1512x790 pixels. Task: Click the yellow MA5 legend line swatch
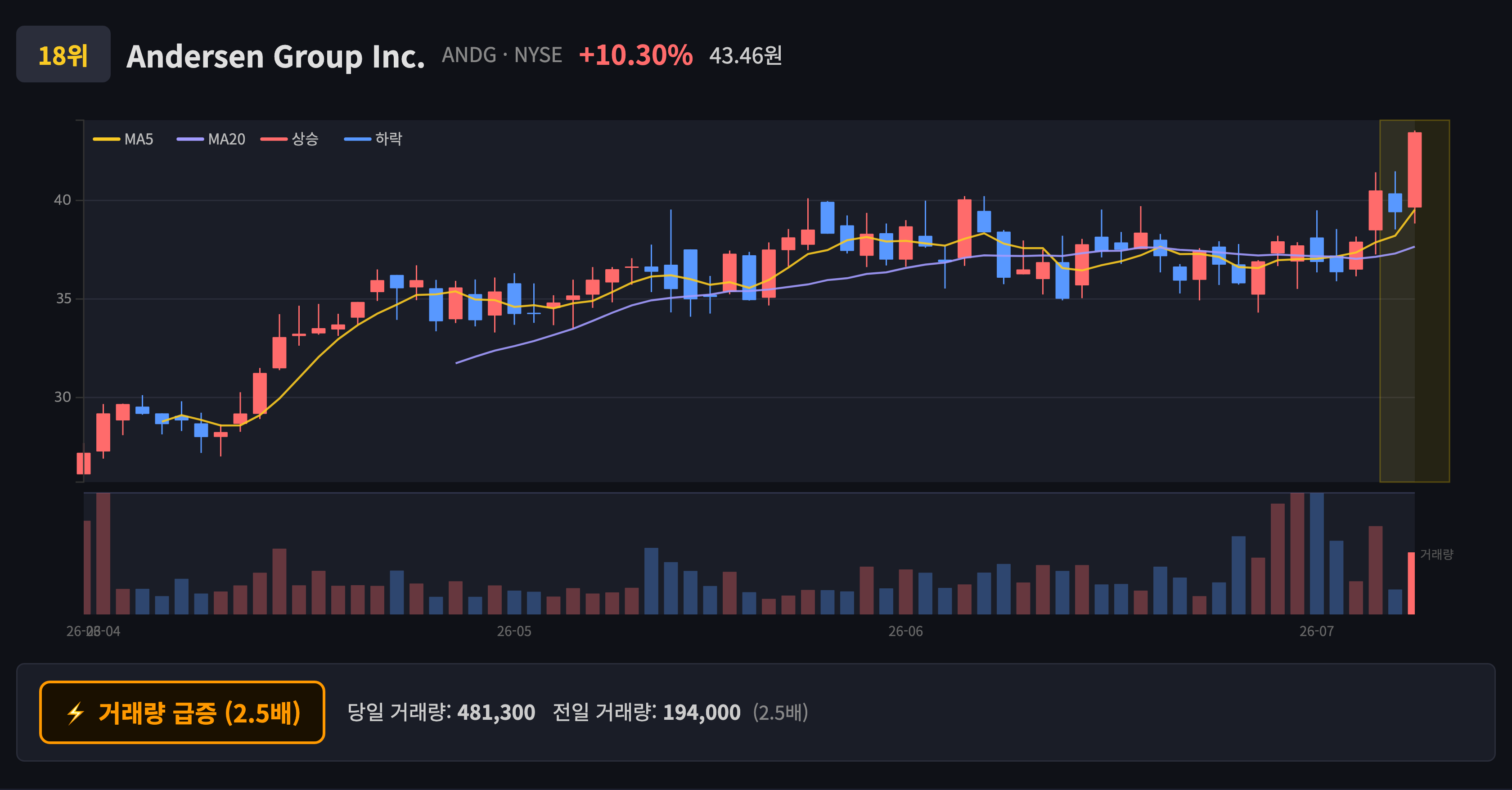(x=106, y=139)
